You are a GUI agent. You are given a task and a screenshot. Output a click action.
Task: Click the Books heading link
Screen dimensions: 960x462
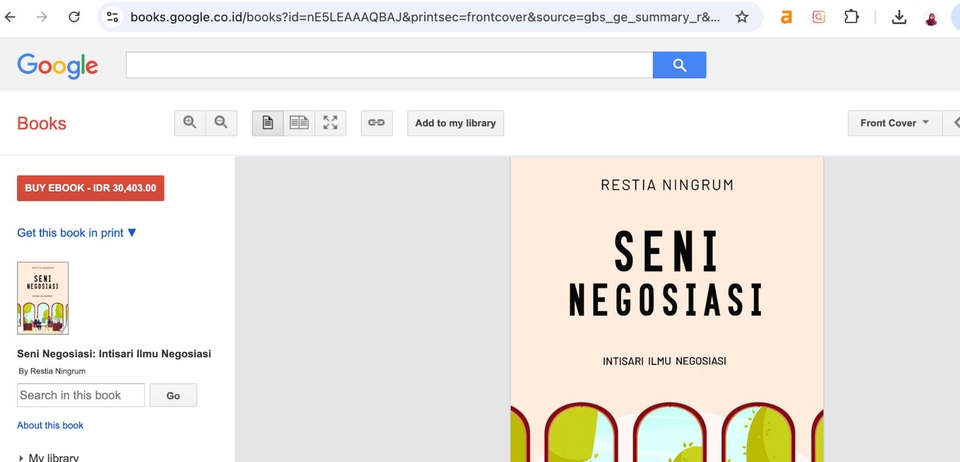pos(42,123)
